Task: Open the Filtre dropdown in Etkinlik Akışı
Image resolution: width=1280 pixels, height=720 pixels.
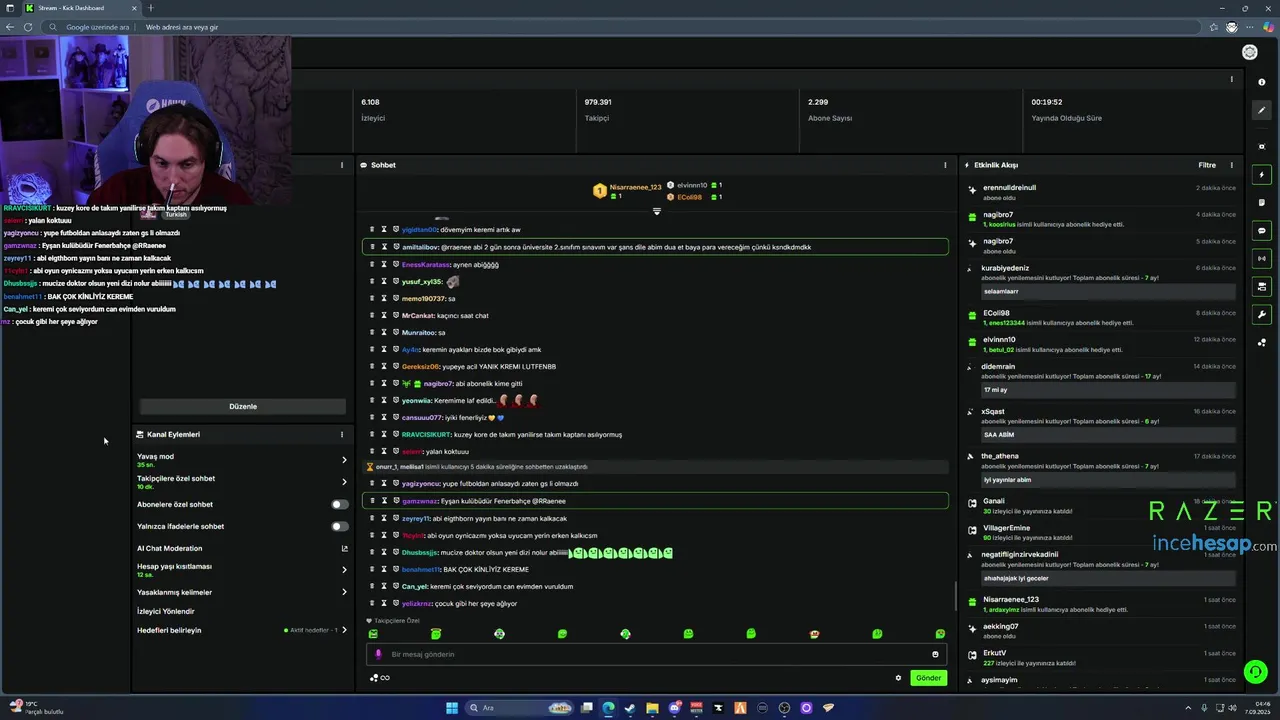Action: click(x=1207, y=165)
